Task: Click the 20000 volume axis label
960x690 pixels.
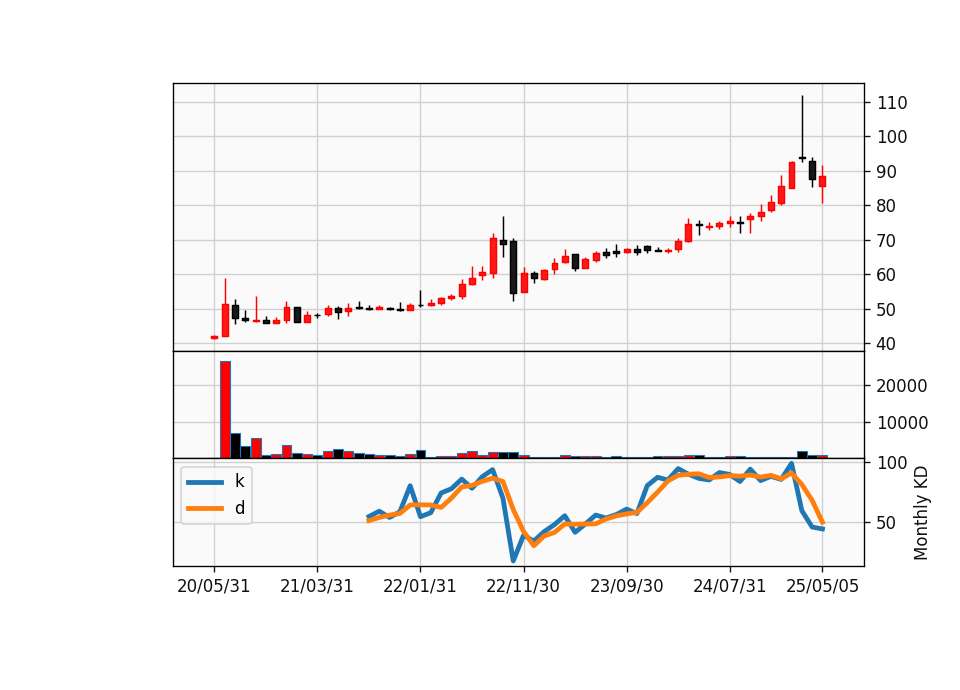Action: coord(902,386)
